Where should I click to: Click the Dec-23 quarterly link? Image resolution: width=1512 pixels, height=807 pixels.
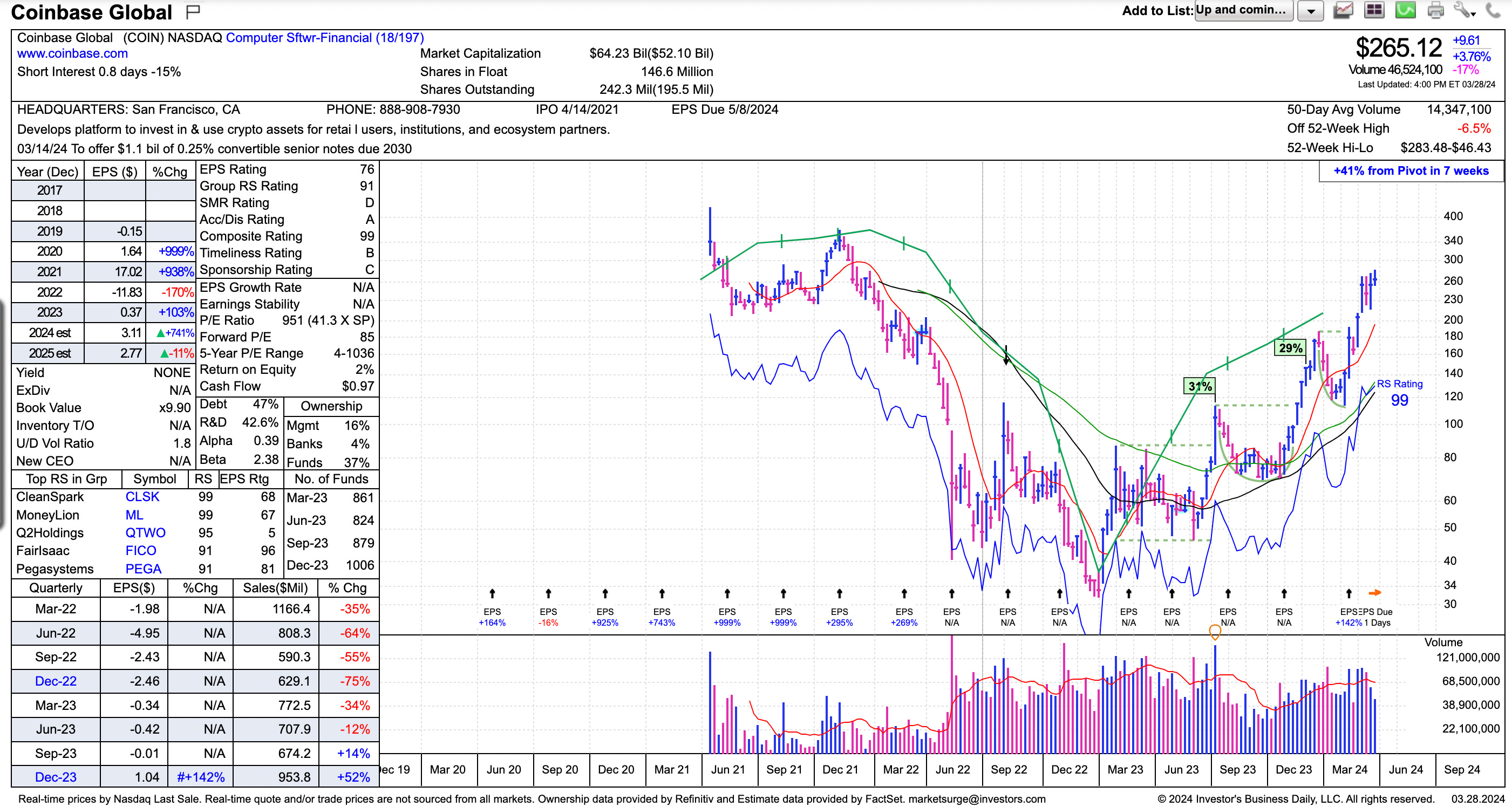tap(56, 777)
